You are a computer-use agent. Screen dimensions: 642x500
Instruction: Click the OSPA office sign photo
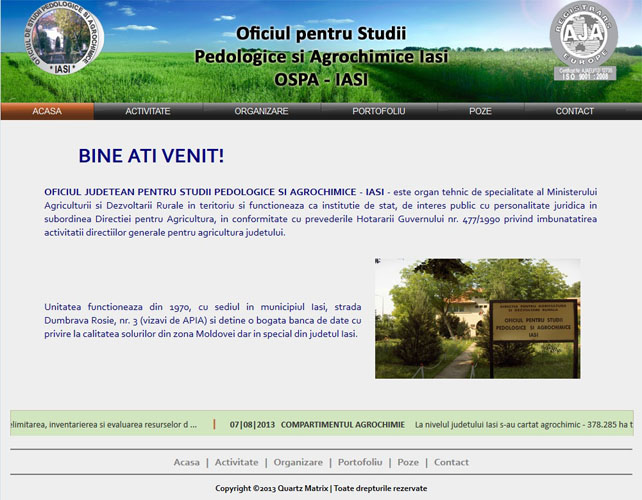click(x=477, y=318)
